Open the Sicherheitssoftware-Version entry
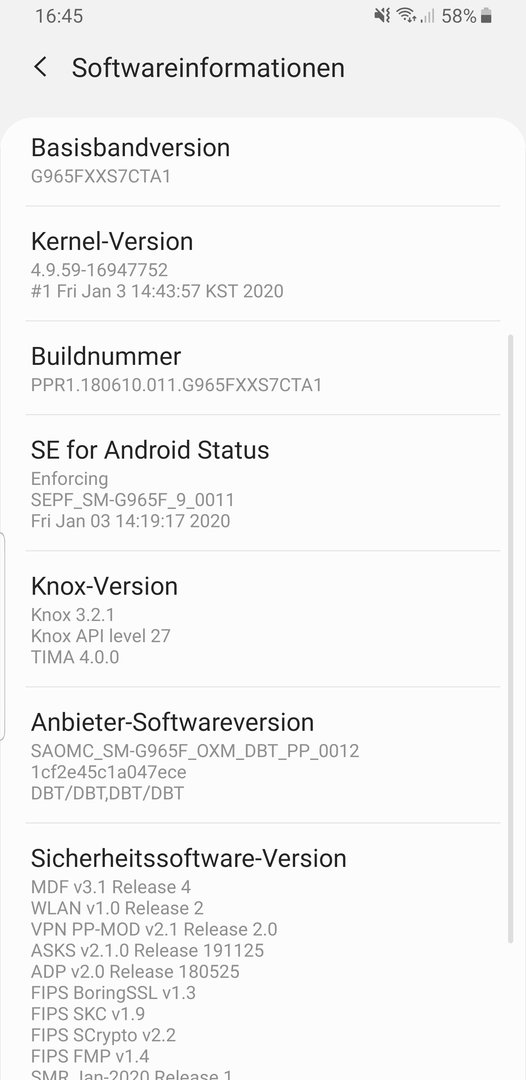Viewport: 526px width, 1080px height. tap(263, 953)
